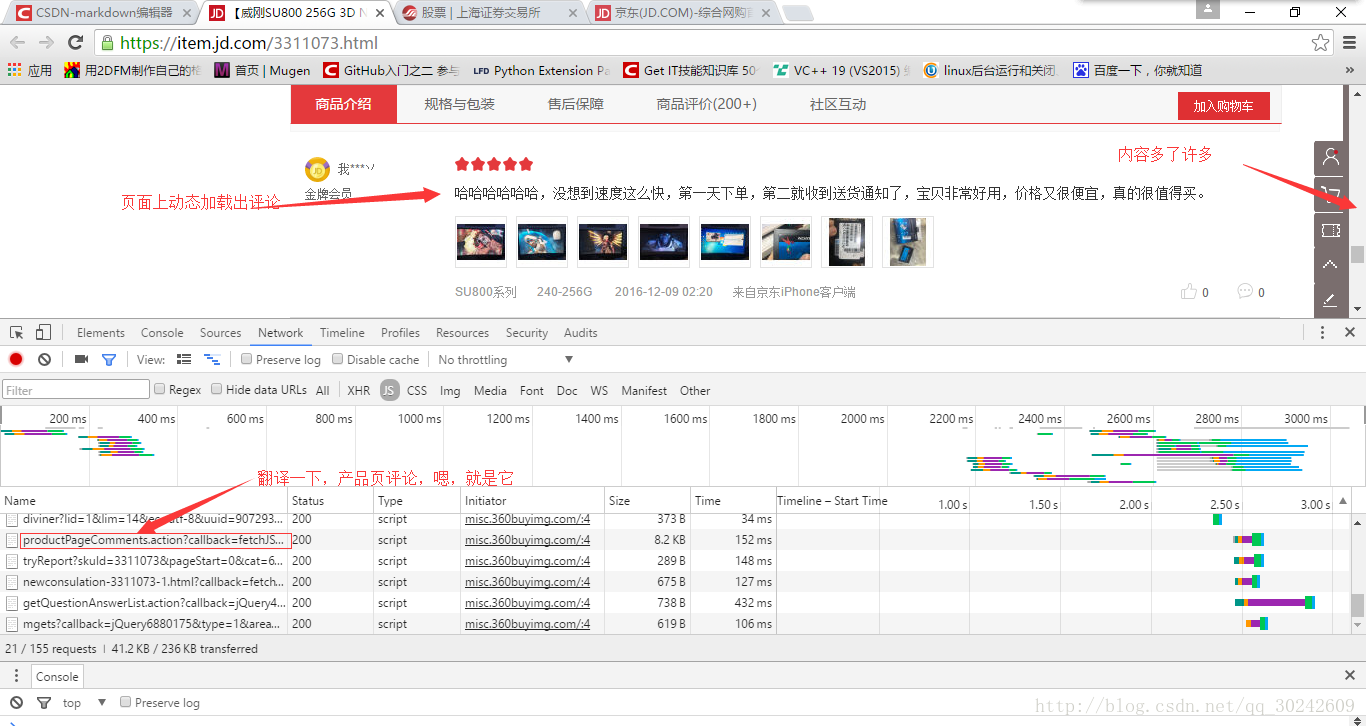1366x726 pixels.
Task: Reload the page with refresh icon
Action: [75, 42]
